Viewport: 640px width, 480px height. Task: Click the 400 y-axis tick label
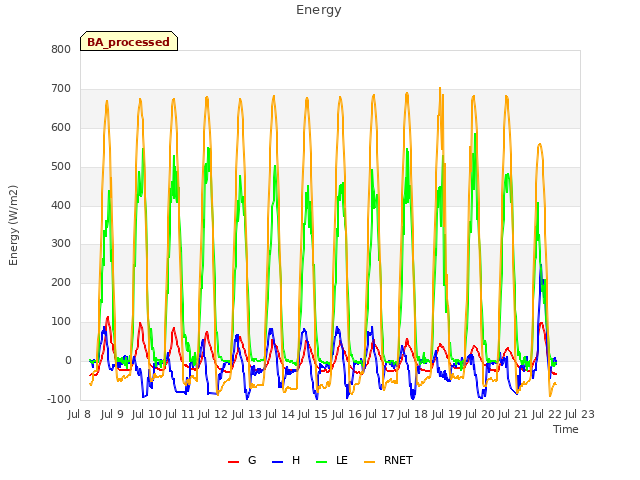(x=61, y=205)
